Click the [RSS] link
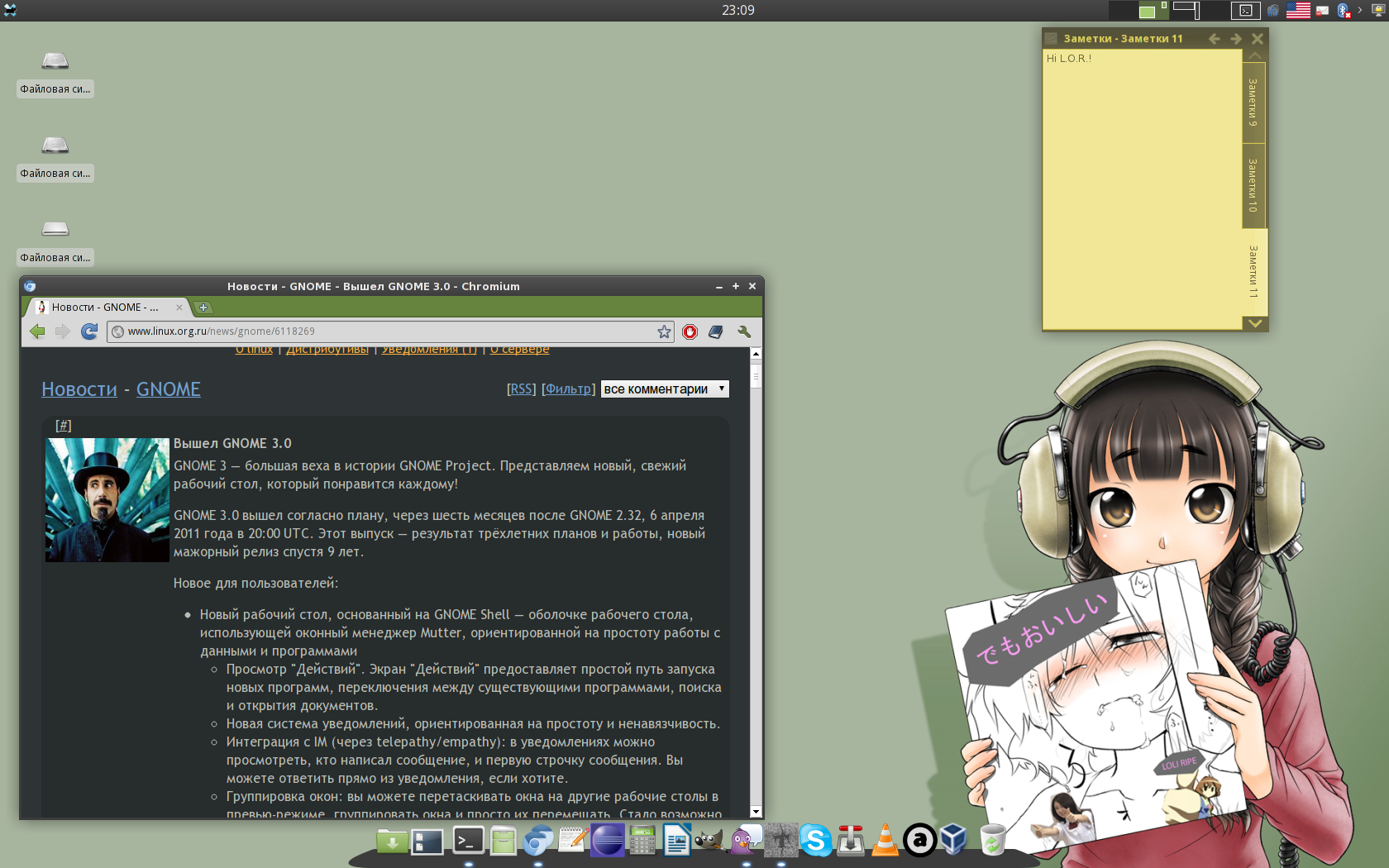Viewport: 1389px width, 868px height. (x=521, y=389)
